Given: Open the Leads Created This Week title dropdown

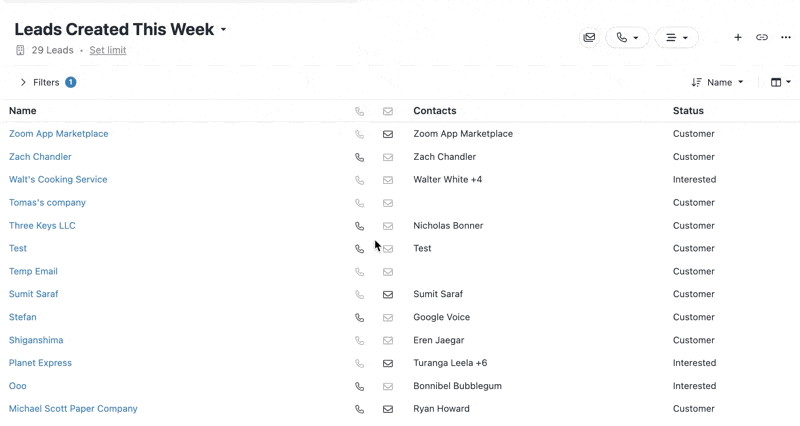Looking at the screenshot, I should pyautogui.click(x=223, y=30).
